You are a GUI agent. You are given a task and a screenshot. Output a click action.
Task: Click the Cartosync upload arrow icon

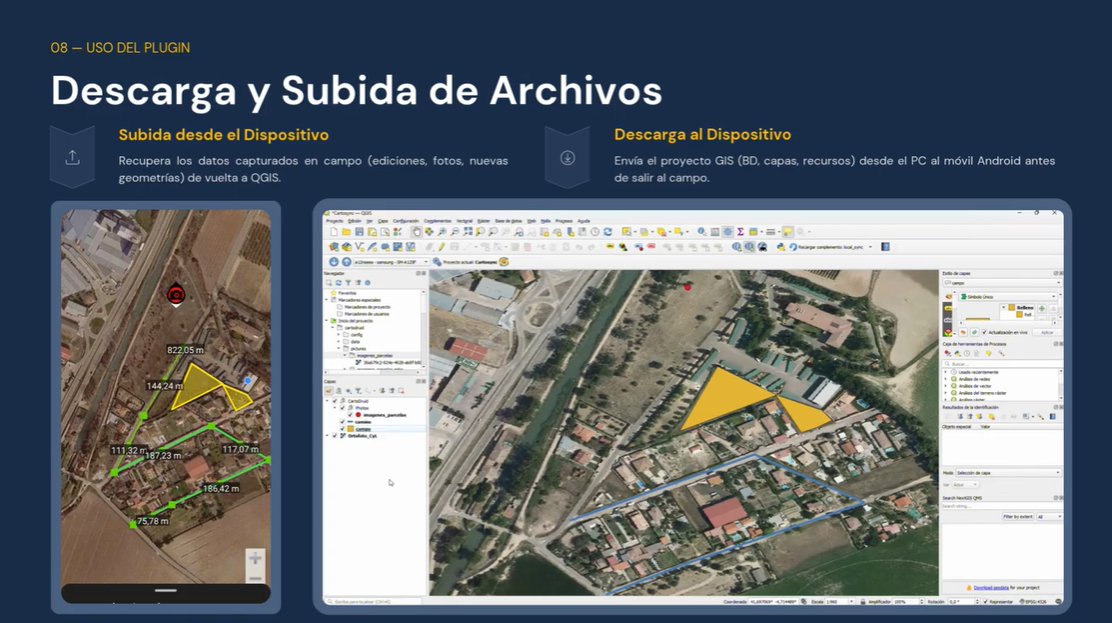tap(347, 262)
